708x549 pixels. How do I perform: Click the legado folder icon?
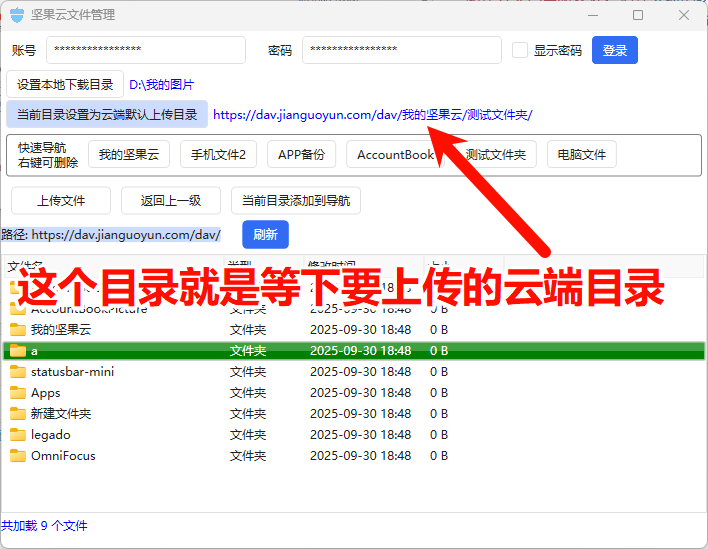[17, 435]
